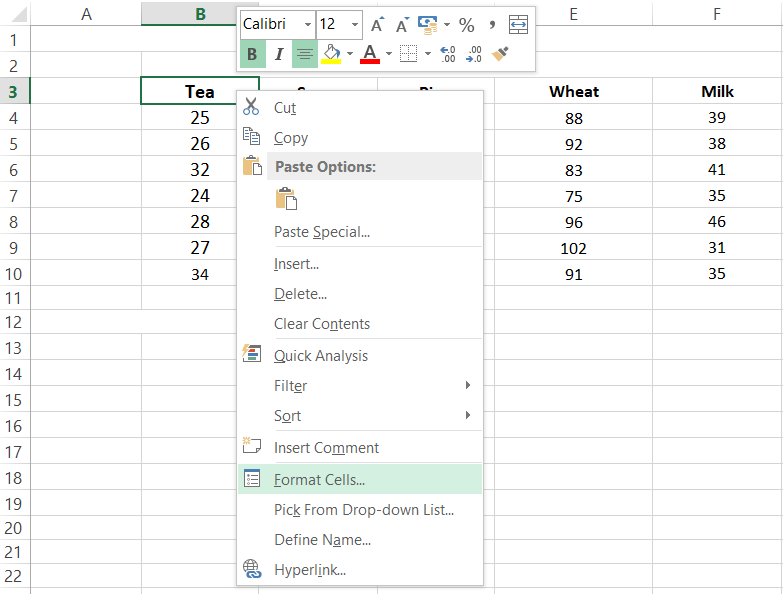Click the Decrease Font Size icon
783x594 pixels.
coord(402,24)
